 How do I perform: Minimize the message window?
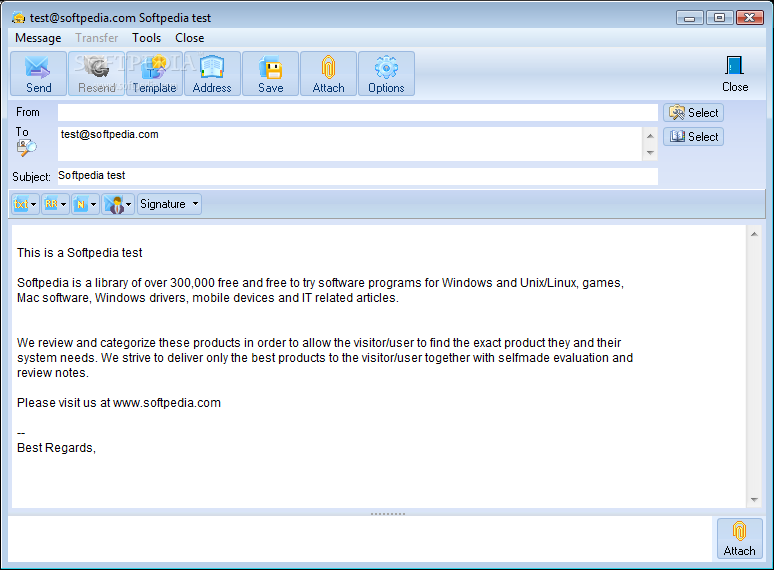pyautogui.click(x=690, y=18)
